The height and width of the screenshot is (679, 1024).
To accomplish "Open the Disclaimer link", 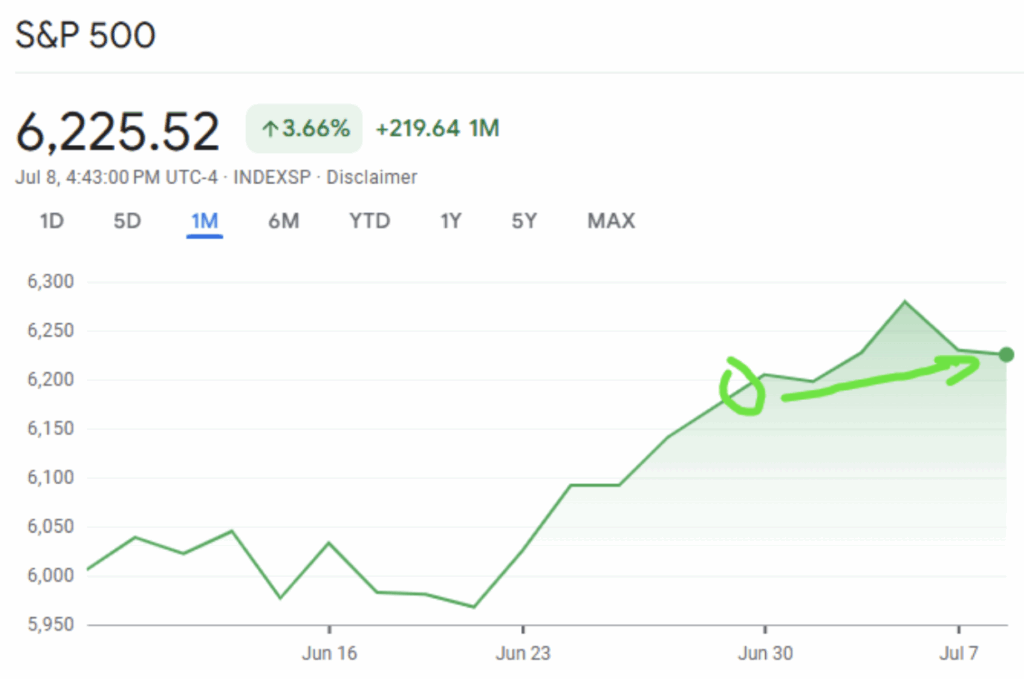I will click(372, 178).
